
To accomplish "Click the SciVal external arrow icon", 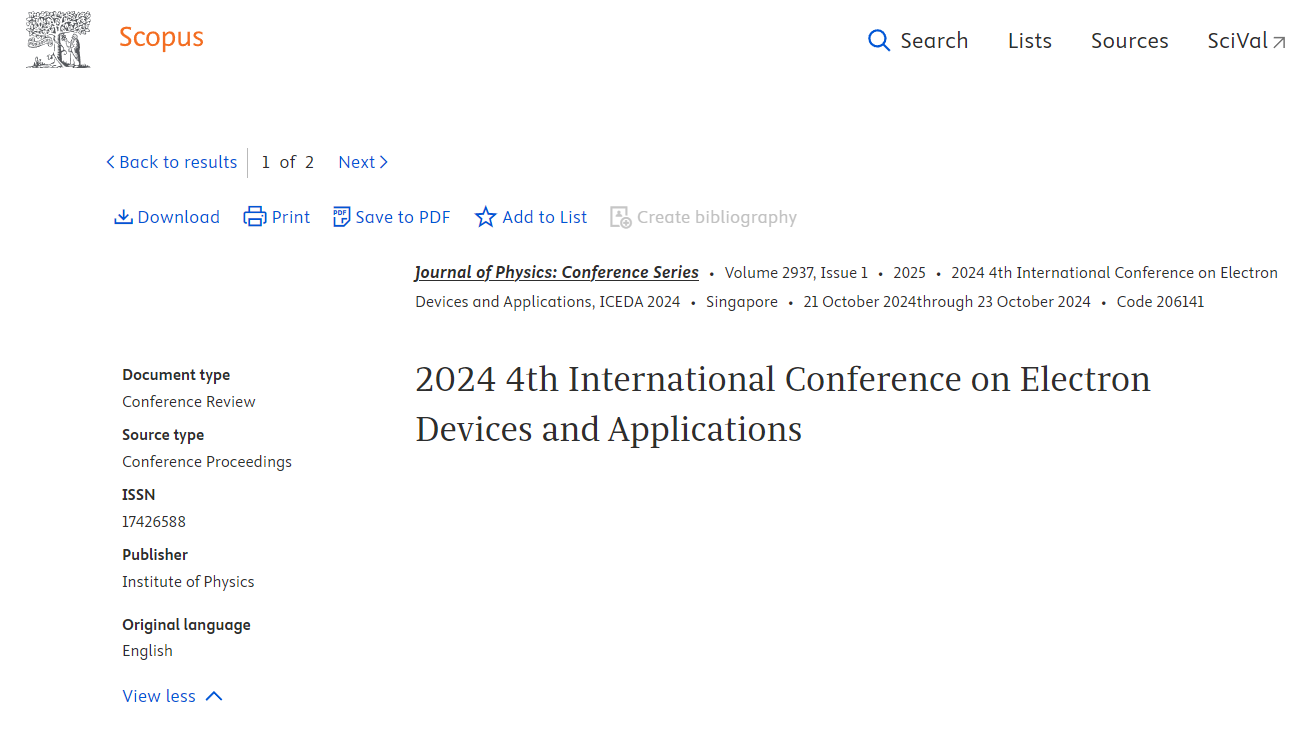I will 1279,42.
